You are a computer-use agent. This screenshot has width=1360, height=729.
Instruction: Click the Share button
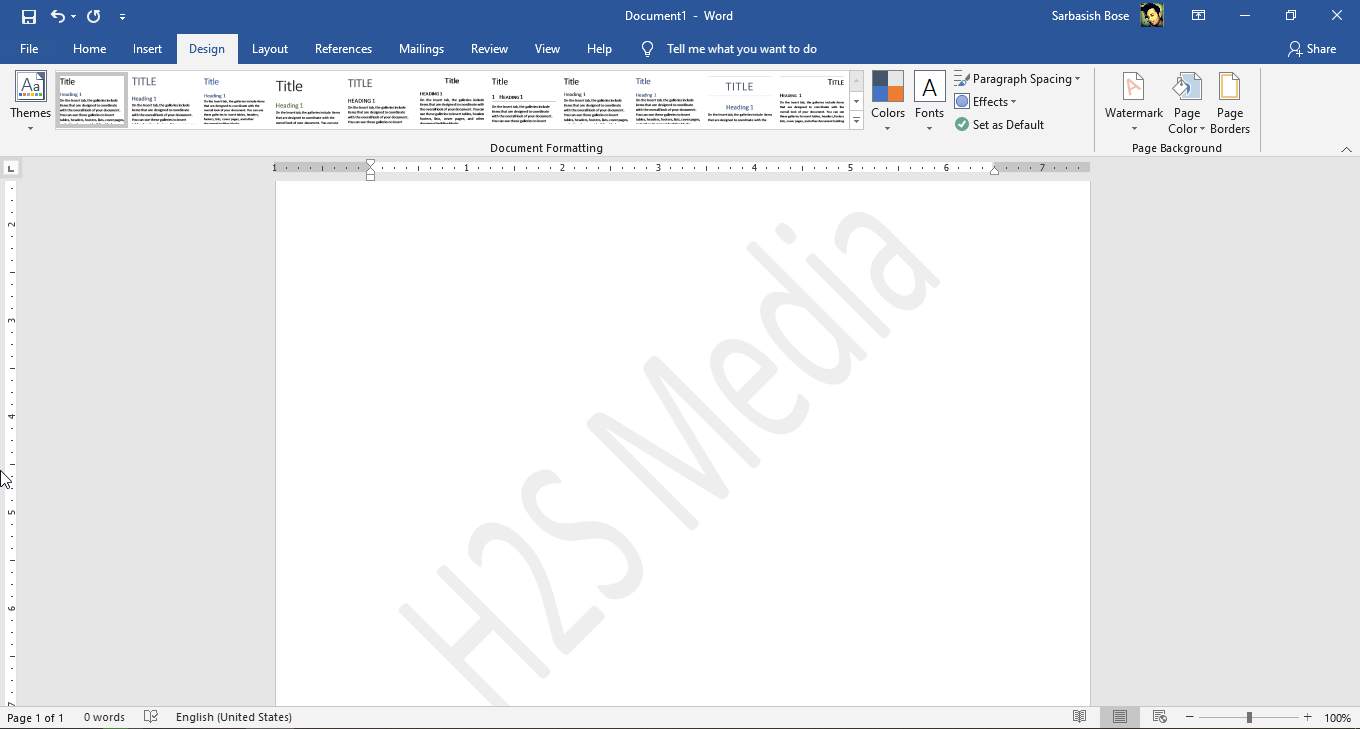tap(1312, 48)
